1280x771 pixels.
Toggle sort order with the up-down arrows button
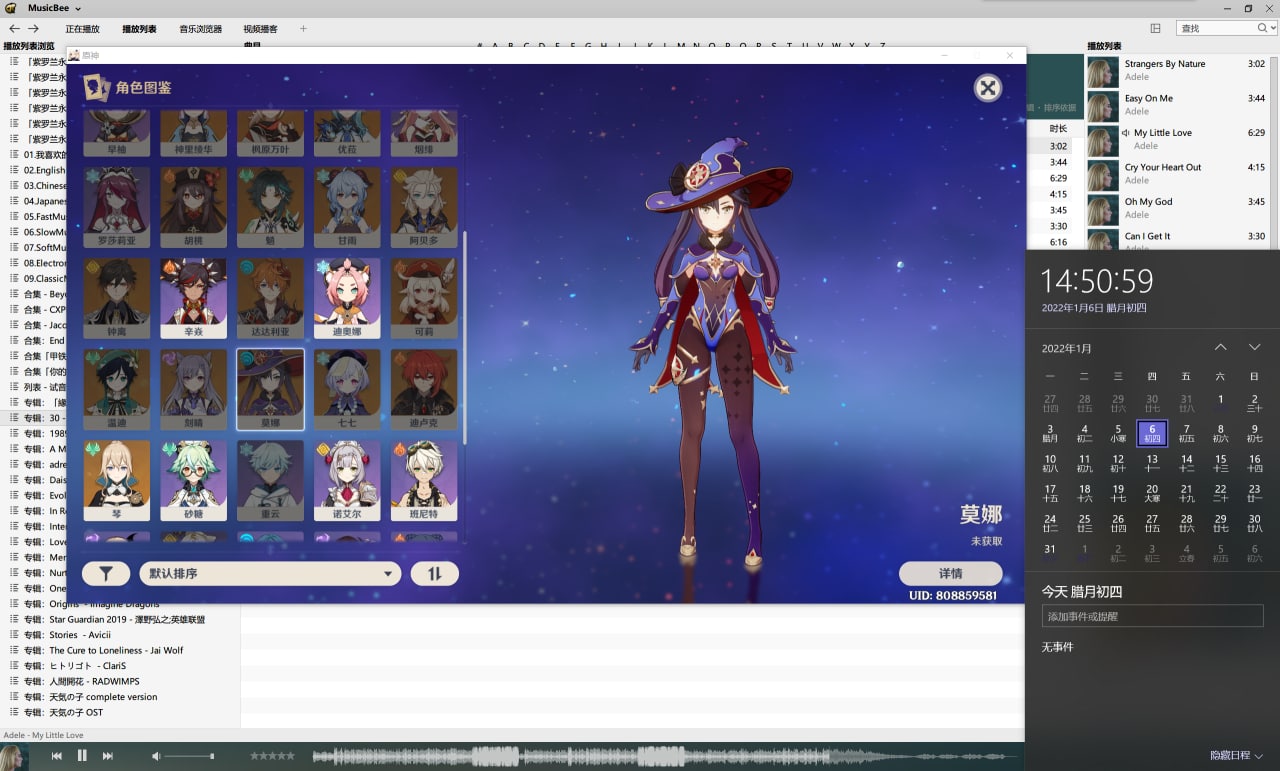[x=434, y=574]
